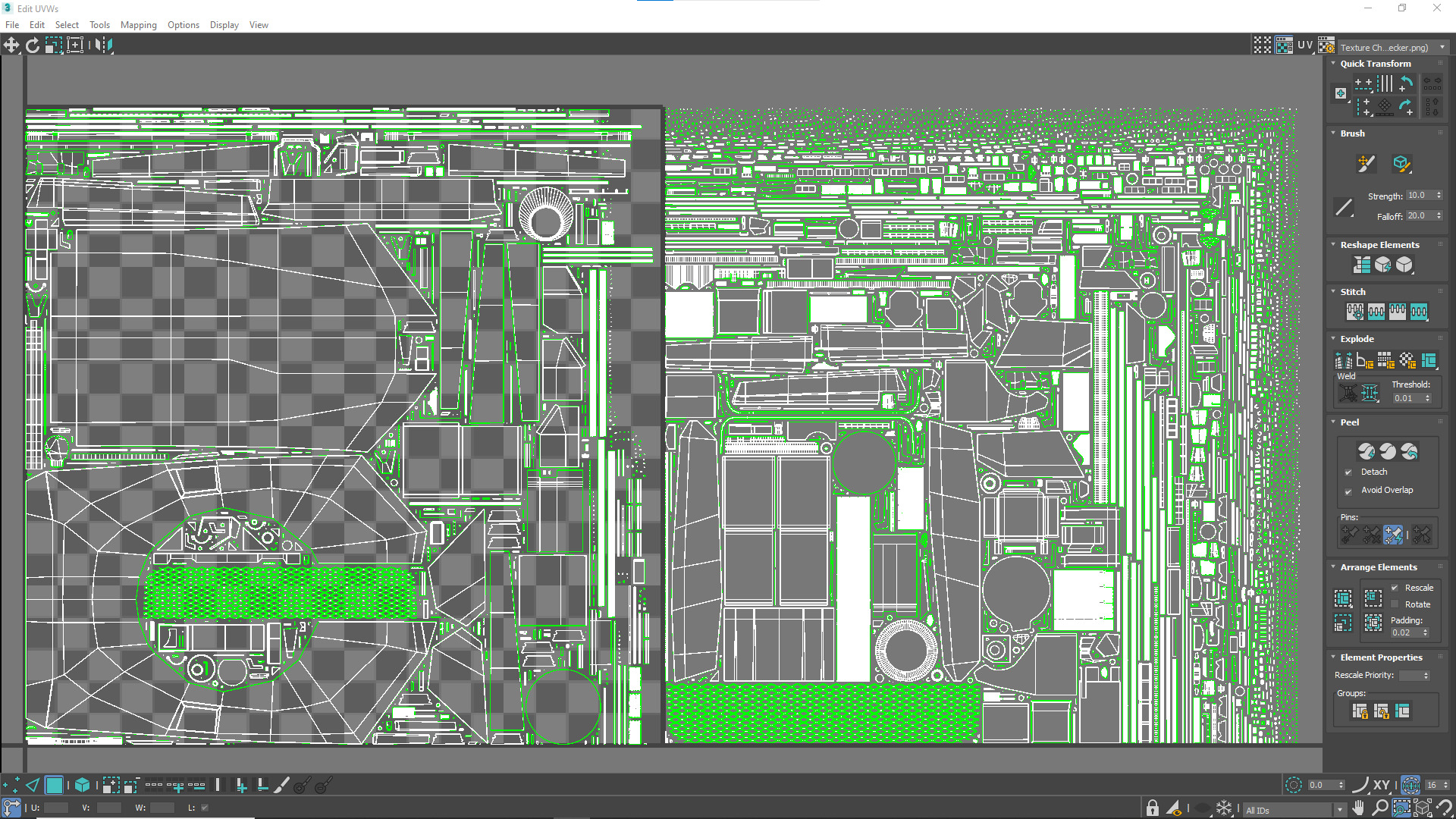Collapse the Quick Transform rollout
This screenshot has height=819, width=1456.
[x=1375, y=64]
